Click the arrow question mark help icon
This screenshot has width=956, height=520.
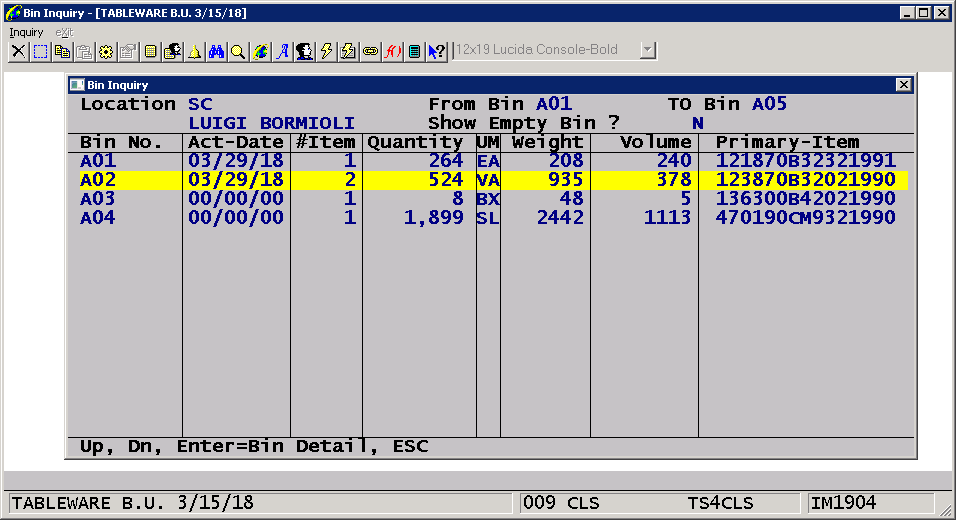tap(437, 51)
